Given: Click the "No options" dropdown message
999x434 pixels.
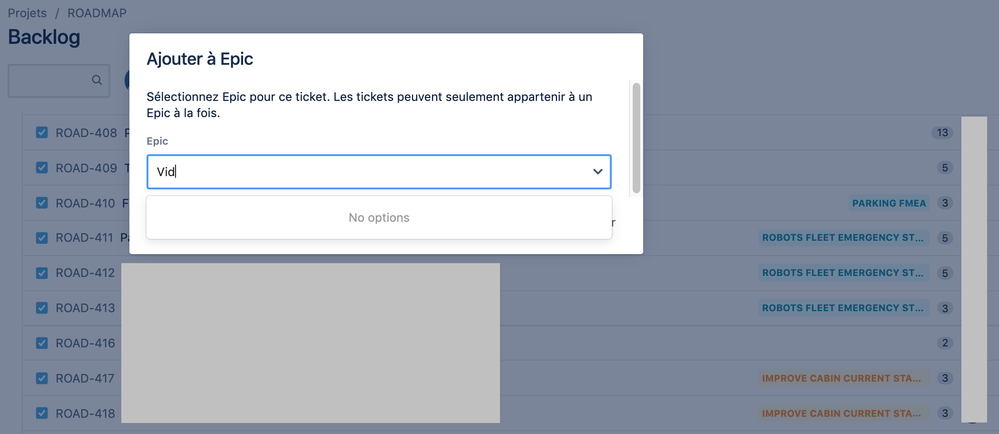Looking at the screenshot, I should 379,217.
